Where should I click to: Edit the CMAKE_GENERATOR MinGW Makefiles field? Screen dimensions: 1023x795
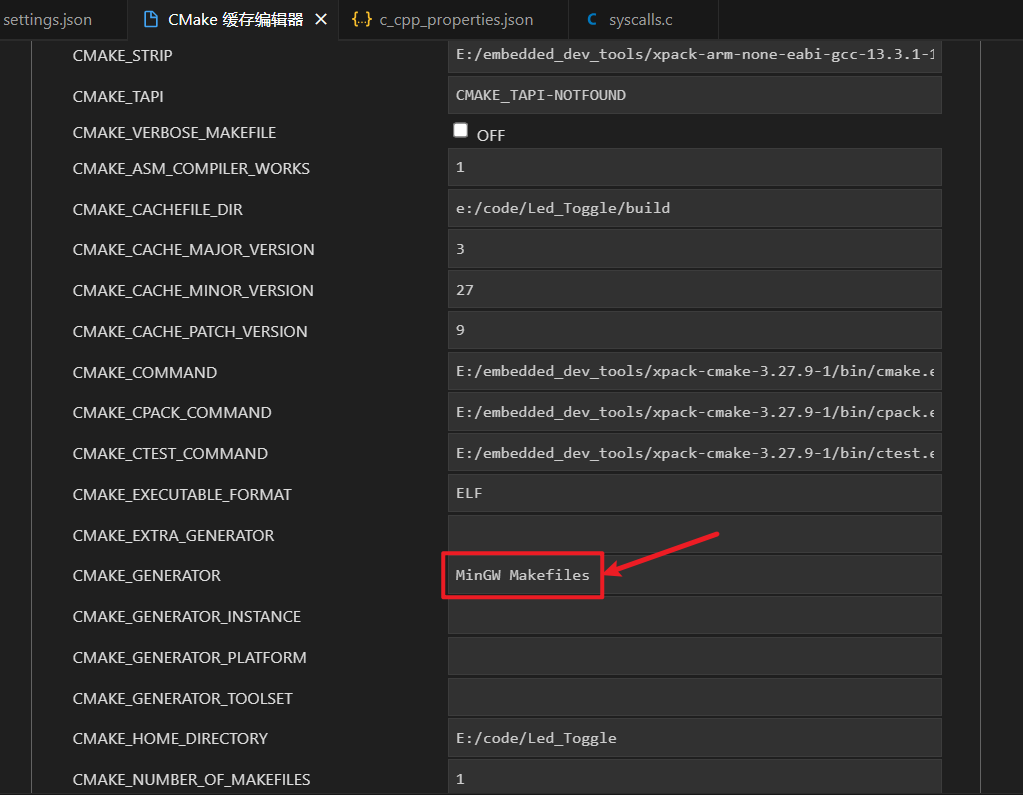click(x=695, y=575)
